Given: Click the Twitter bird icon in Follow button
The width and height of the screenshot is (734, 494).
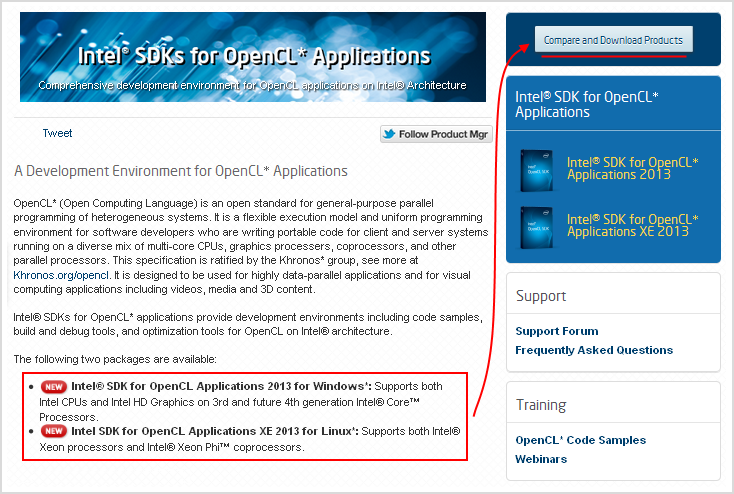Looking at the screenshot, I should pyautogui.click(x=389, y=134).
